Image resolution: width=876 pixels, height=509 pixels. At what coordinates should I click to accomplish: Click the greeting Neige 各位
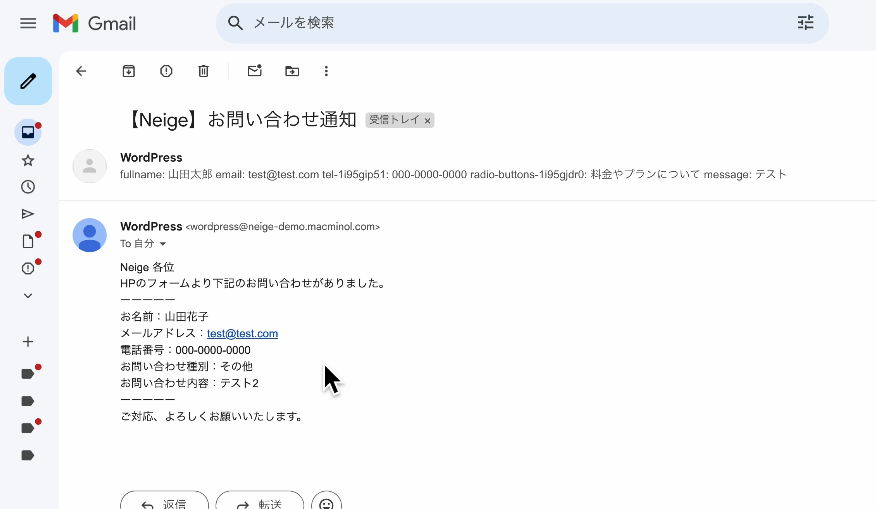click(x=147, y=267)
